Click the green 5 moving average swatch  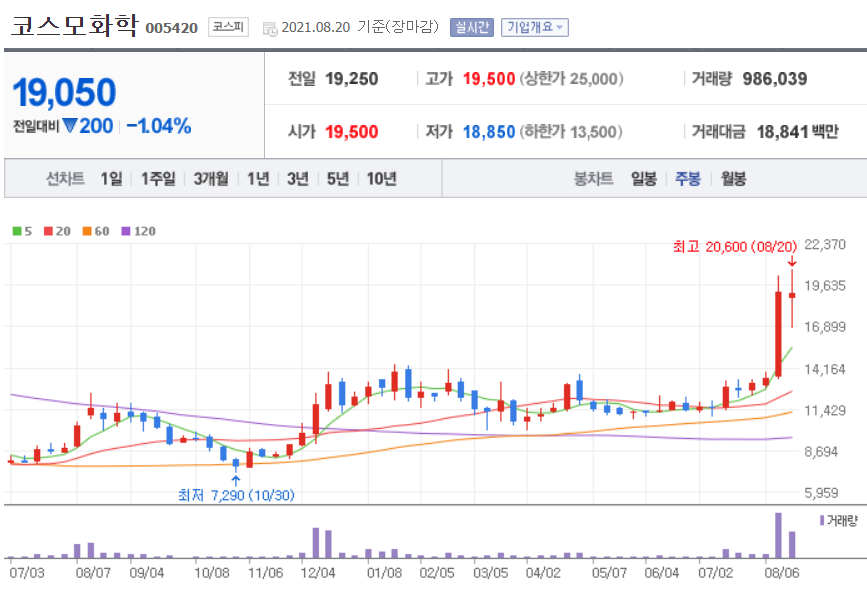(x=17, y=231)
